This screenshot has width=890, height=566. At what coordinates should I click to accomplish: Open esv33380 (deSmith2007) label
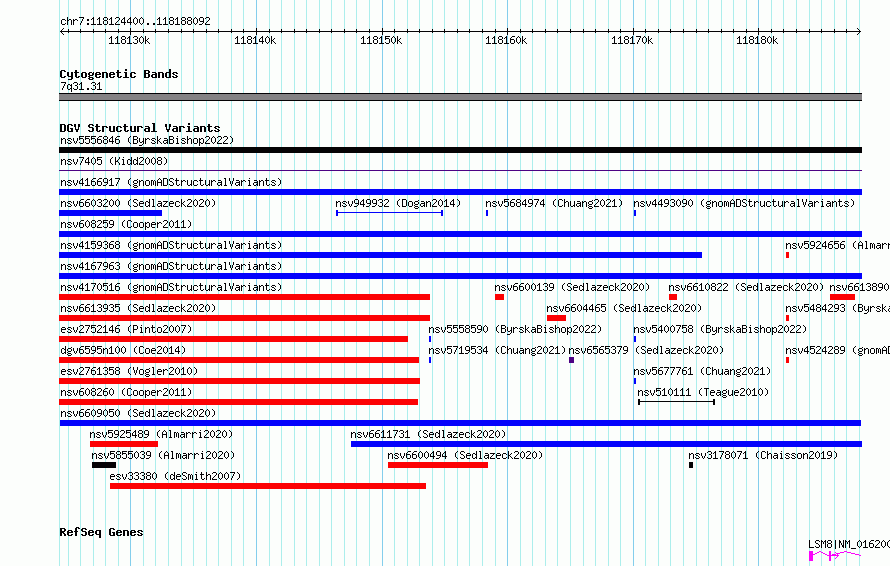[175, 476]
